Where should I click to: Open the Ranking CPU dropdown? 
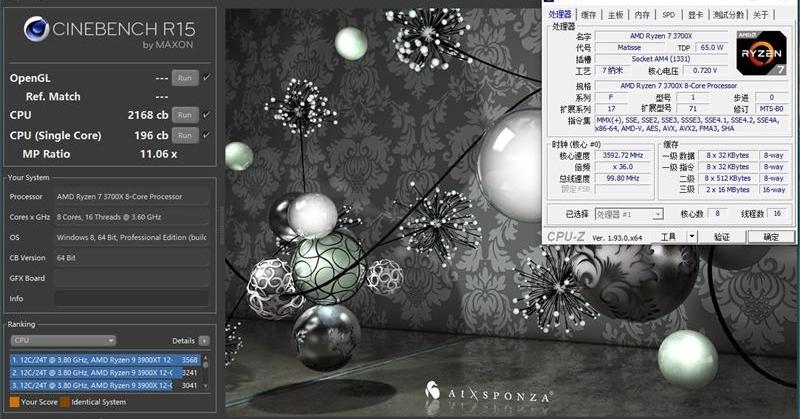[63, 340]
